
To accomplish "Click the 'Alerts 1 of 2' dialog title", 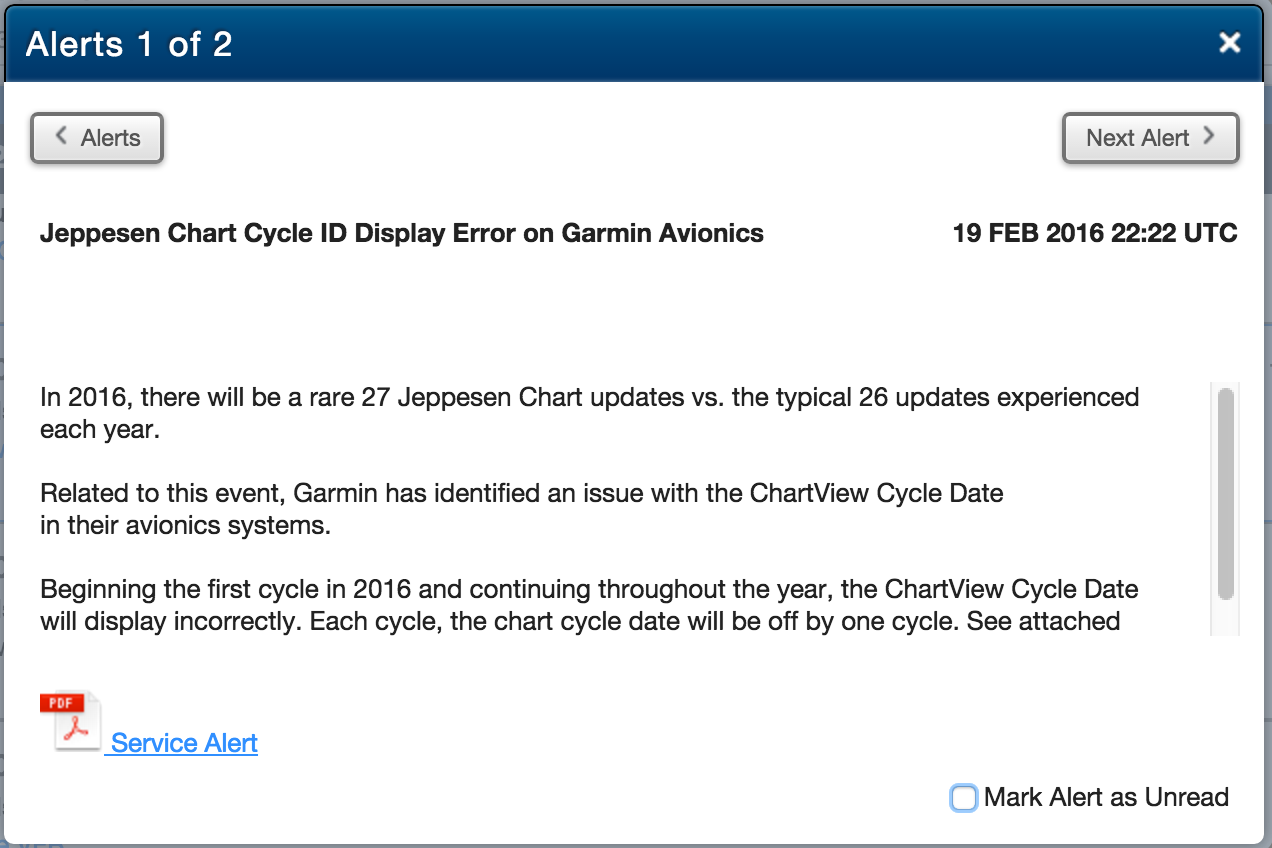I will pos(129,44).
